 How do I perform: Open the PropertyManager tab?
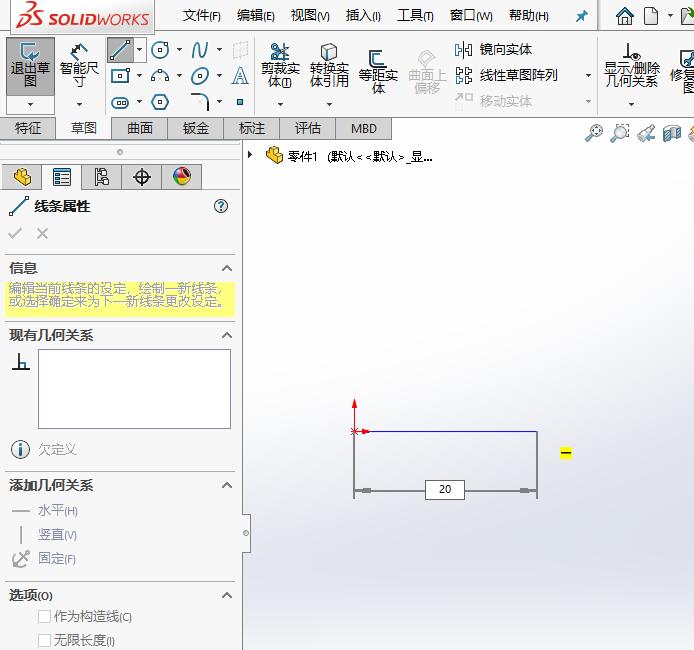(62, 177)
